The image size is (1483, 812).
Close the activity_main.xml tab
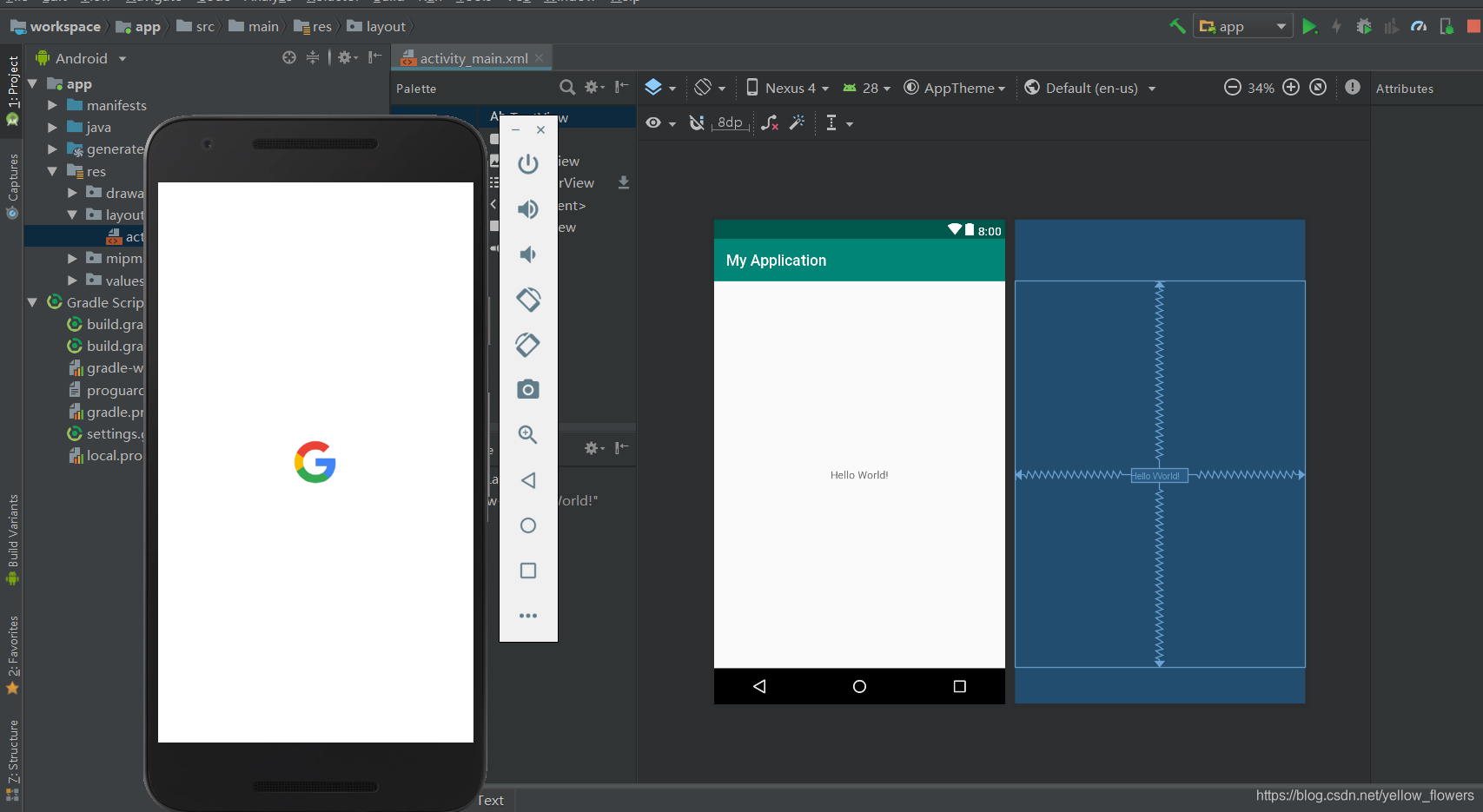540,58
